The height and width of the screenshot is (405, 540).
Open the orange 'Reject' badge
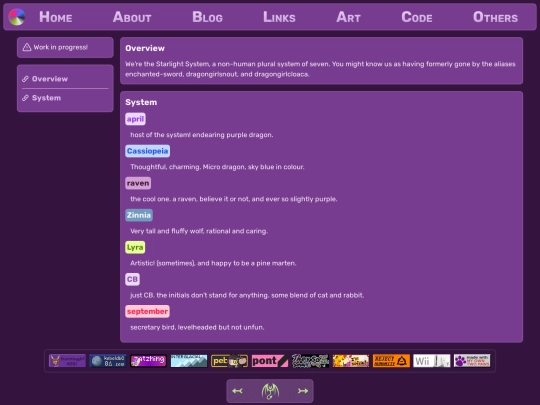click(391, 361)
